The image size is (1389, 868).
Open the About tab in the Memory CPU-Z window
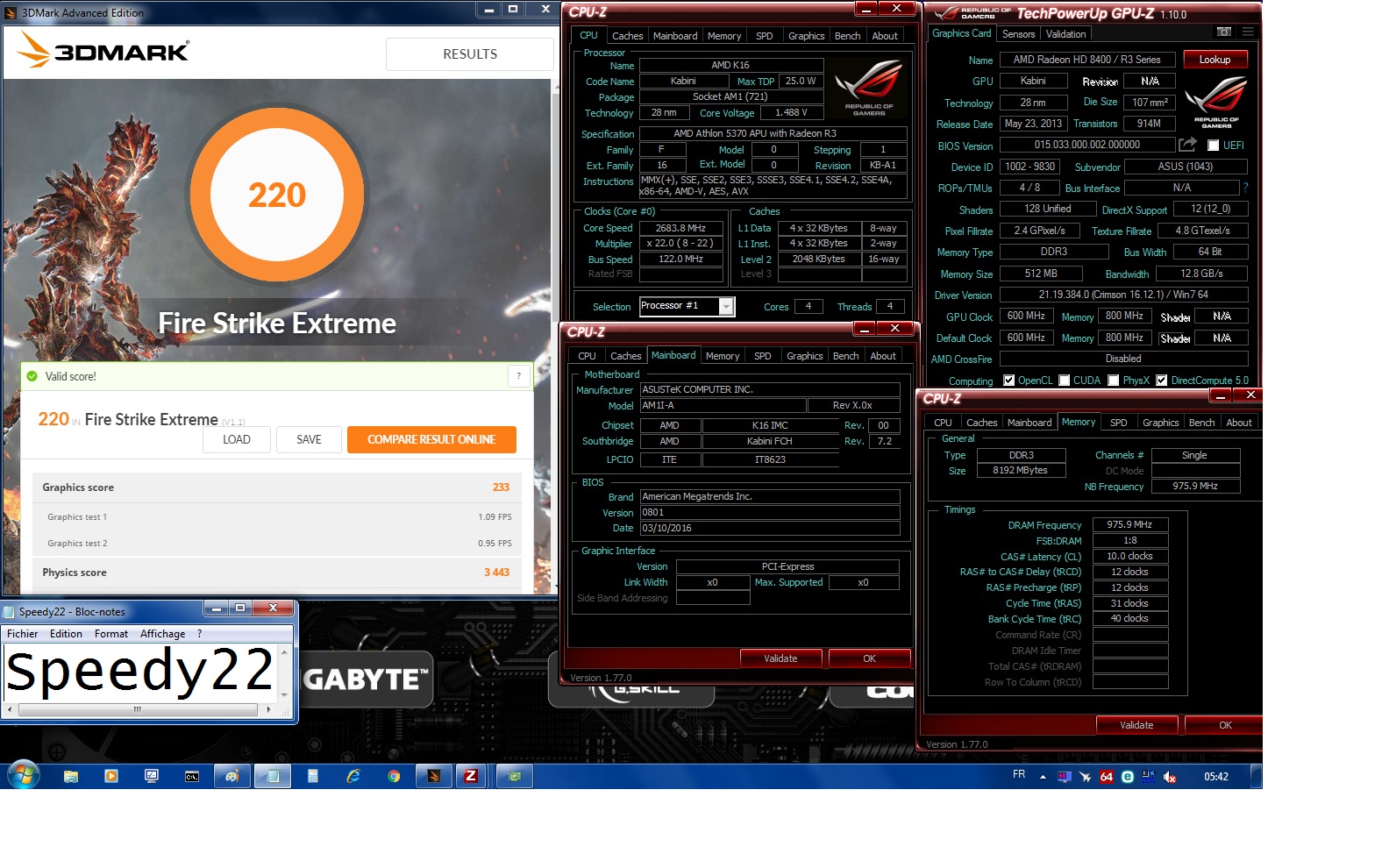[x=1239, y=423]
